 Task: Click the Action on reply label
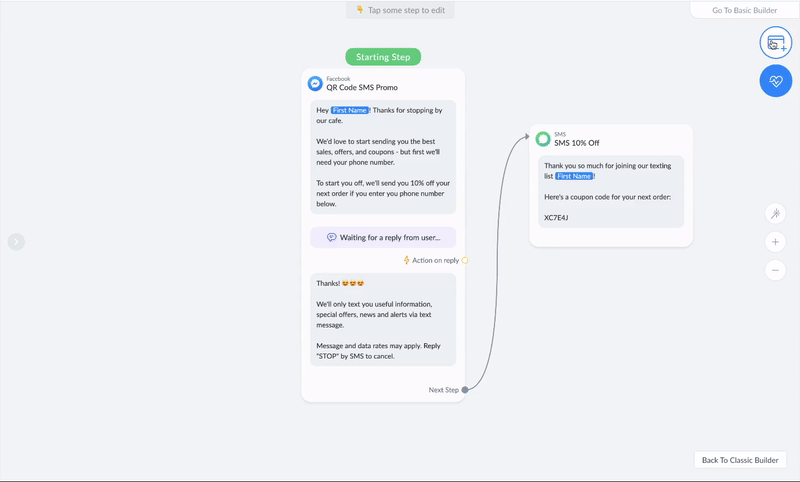[x=435, y=260]
